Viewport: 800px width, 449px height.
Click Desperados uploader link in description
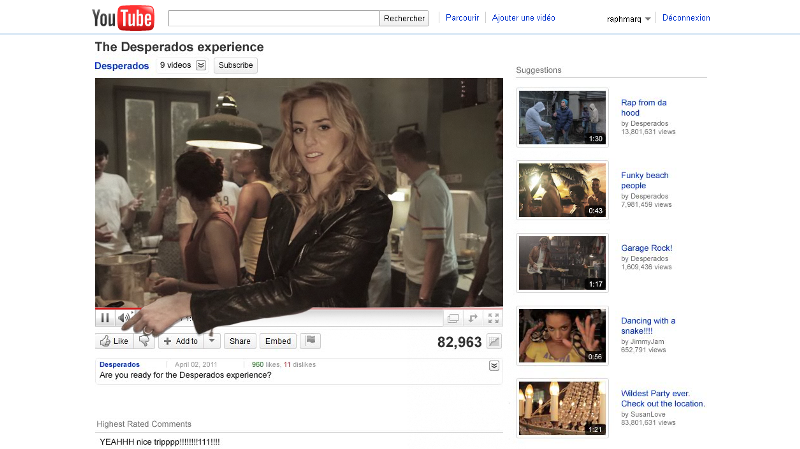[119, 364]
